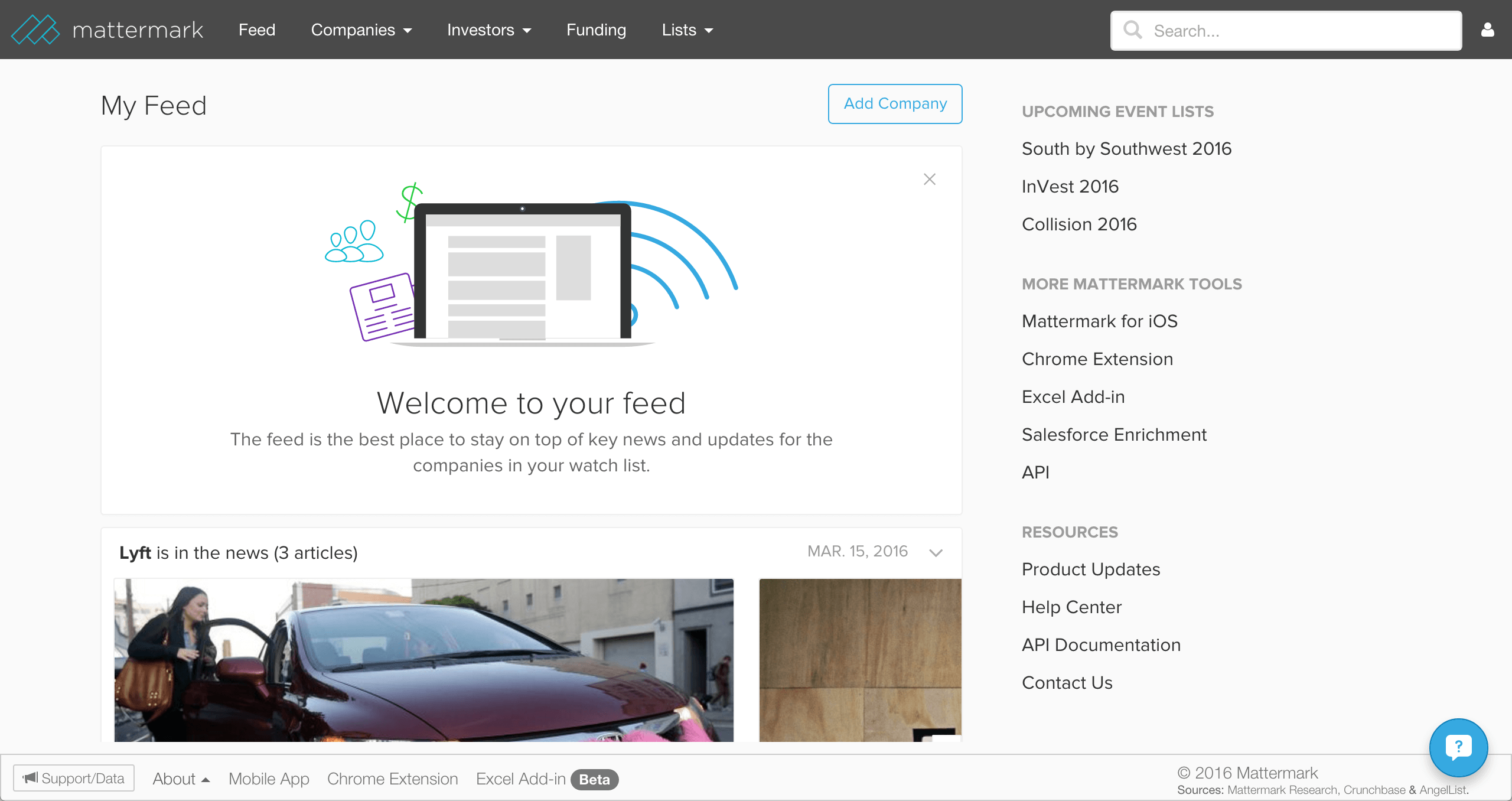
Task: Dismiss the welcome card with the X
Action: click(930, 179)
